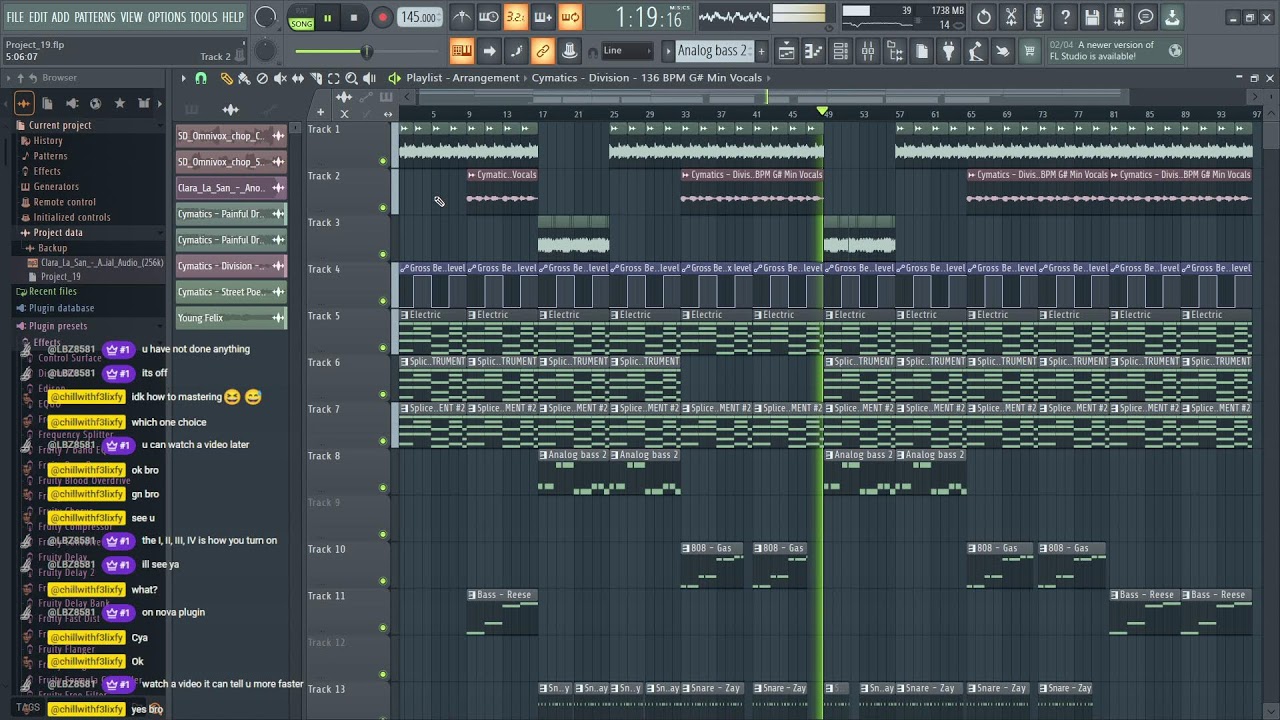Toggle the playlist snap magnet

point(201,78)
